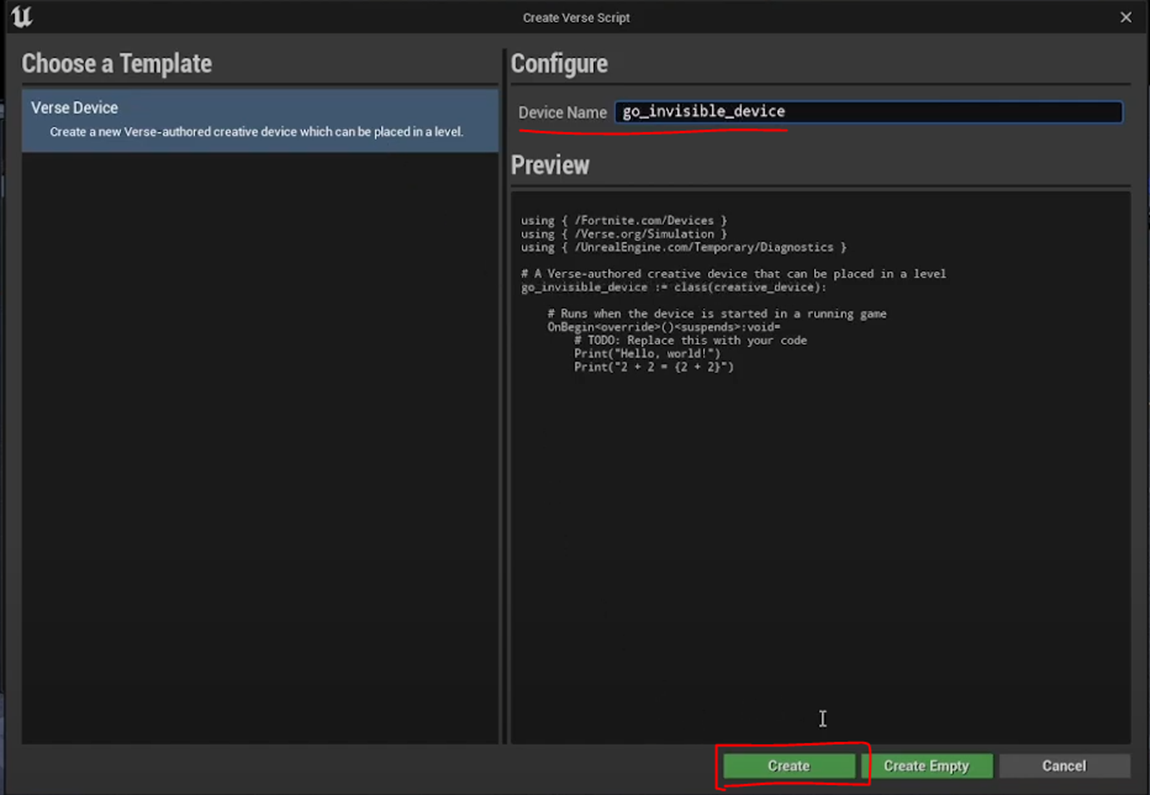Viewport: 1150px width, 795px height.
Task: Click the Configure heading
Action: [x=560, y=64]
